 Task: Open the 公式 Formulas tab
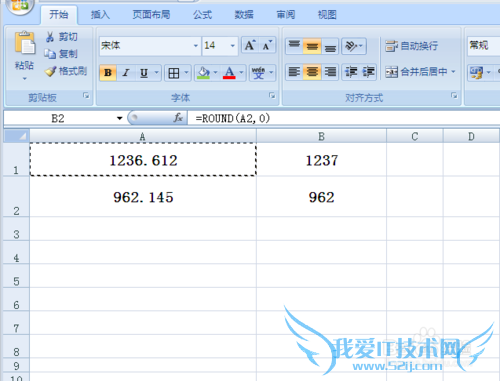pos(202,15)
